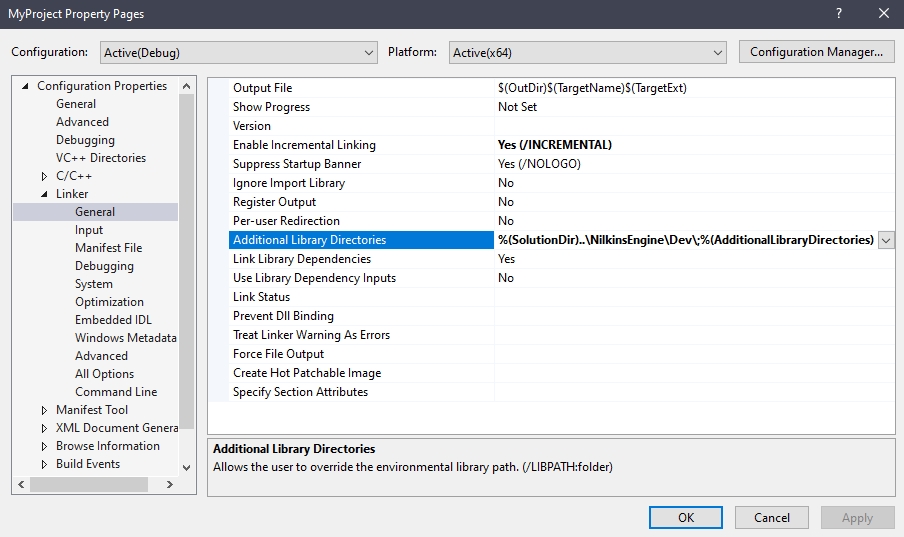The height and width of the screenshot is (537, 904).
Task: Click the tree horizontal scroll left arrow
Action: [x=21, y=485]
